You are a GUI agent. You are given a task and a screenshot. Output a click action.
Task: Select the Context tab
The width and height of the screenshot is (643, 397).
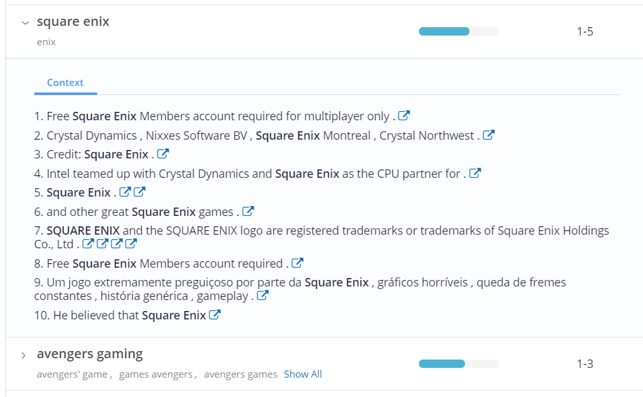pyautogui.click(x=65, y=83)
